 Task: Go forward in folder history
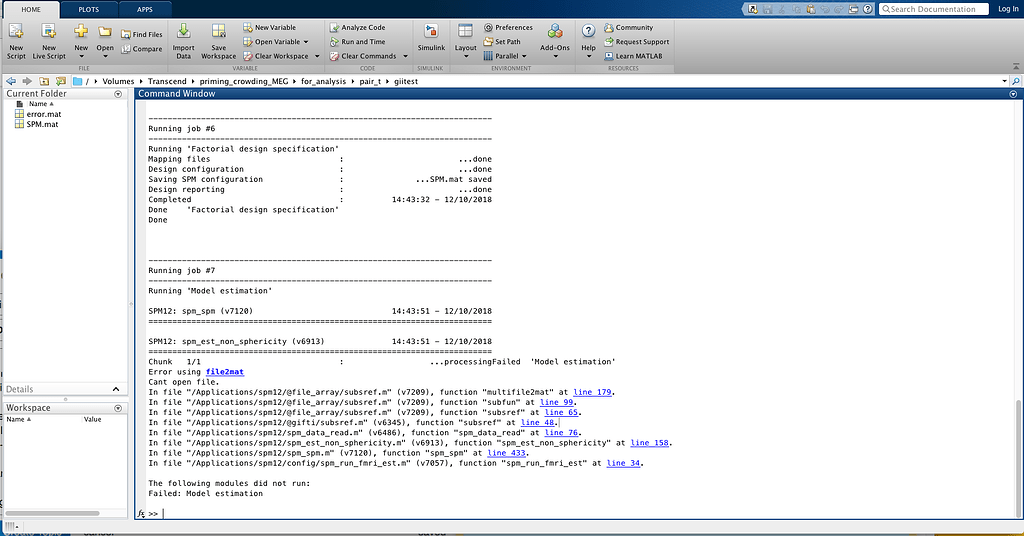(x=27, y=81)
